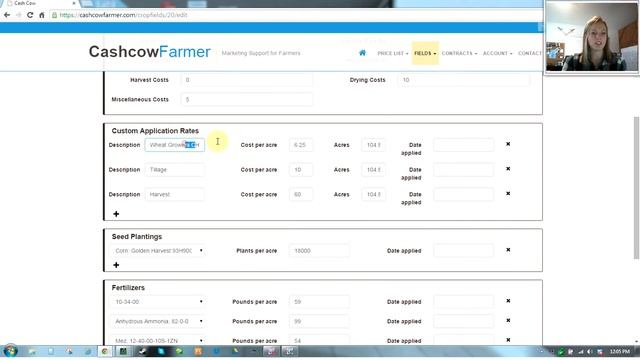Remove the Wheat Growers custom application row
This screenshot has width=640, height=360.
point(508,144)
